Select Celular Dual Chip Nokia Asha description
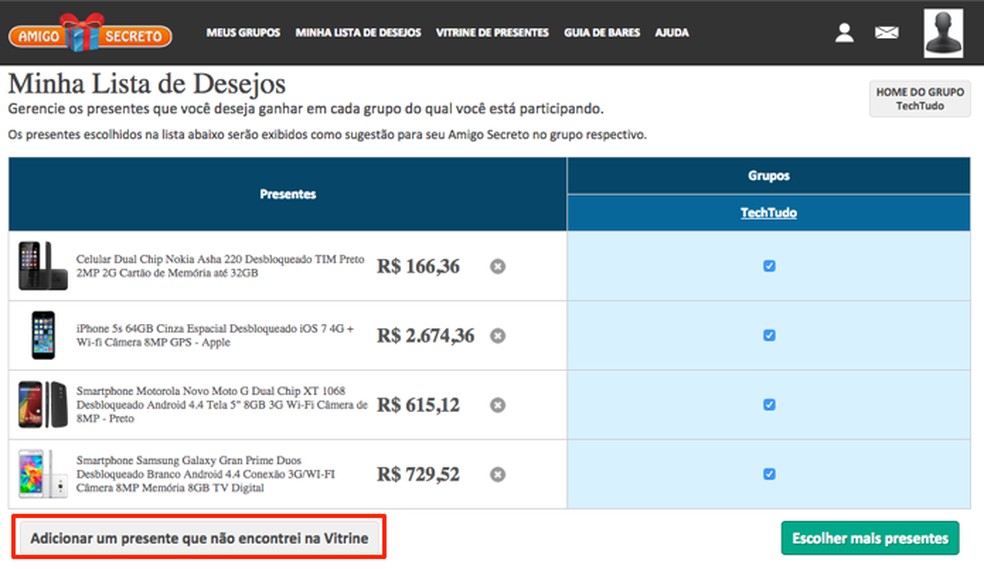Screen dimensions: 984x569 point(220,266)
